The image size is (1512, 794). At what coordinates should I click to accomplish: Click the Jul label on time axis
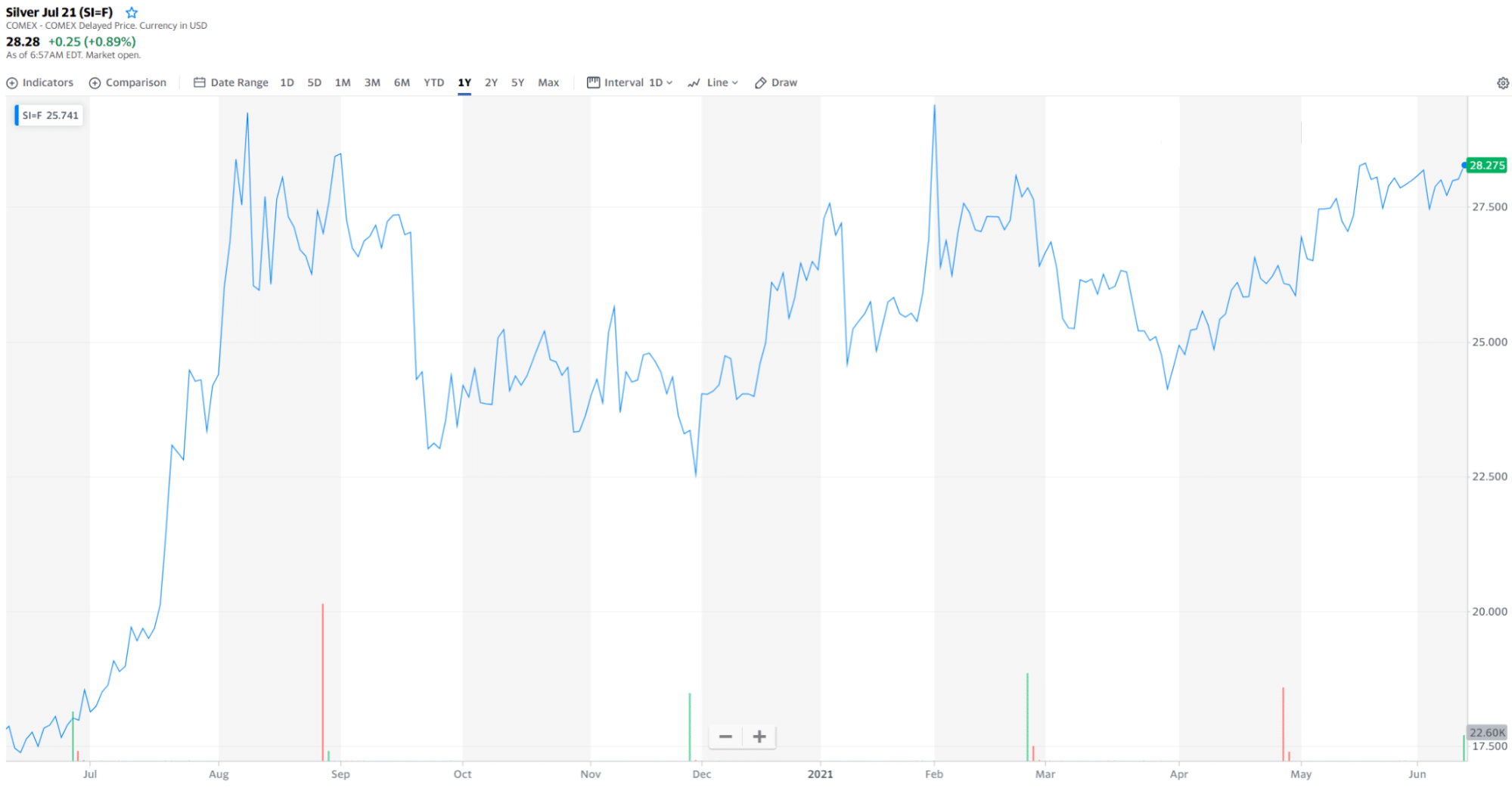coord(90,774)
